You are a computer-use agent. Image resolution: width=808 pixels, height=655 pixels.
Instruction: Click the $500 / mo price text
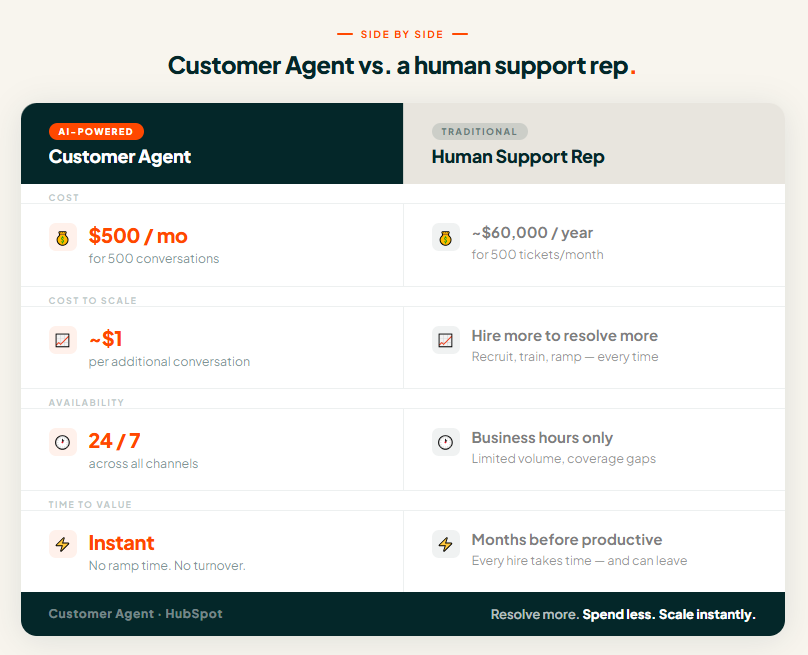point(138,236)
